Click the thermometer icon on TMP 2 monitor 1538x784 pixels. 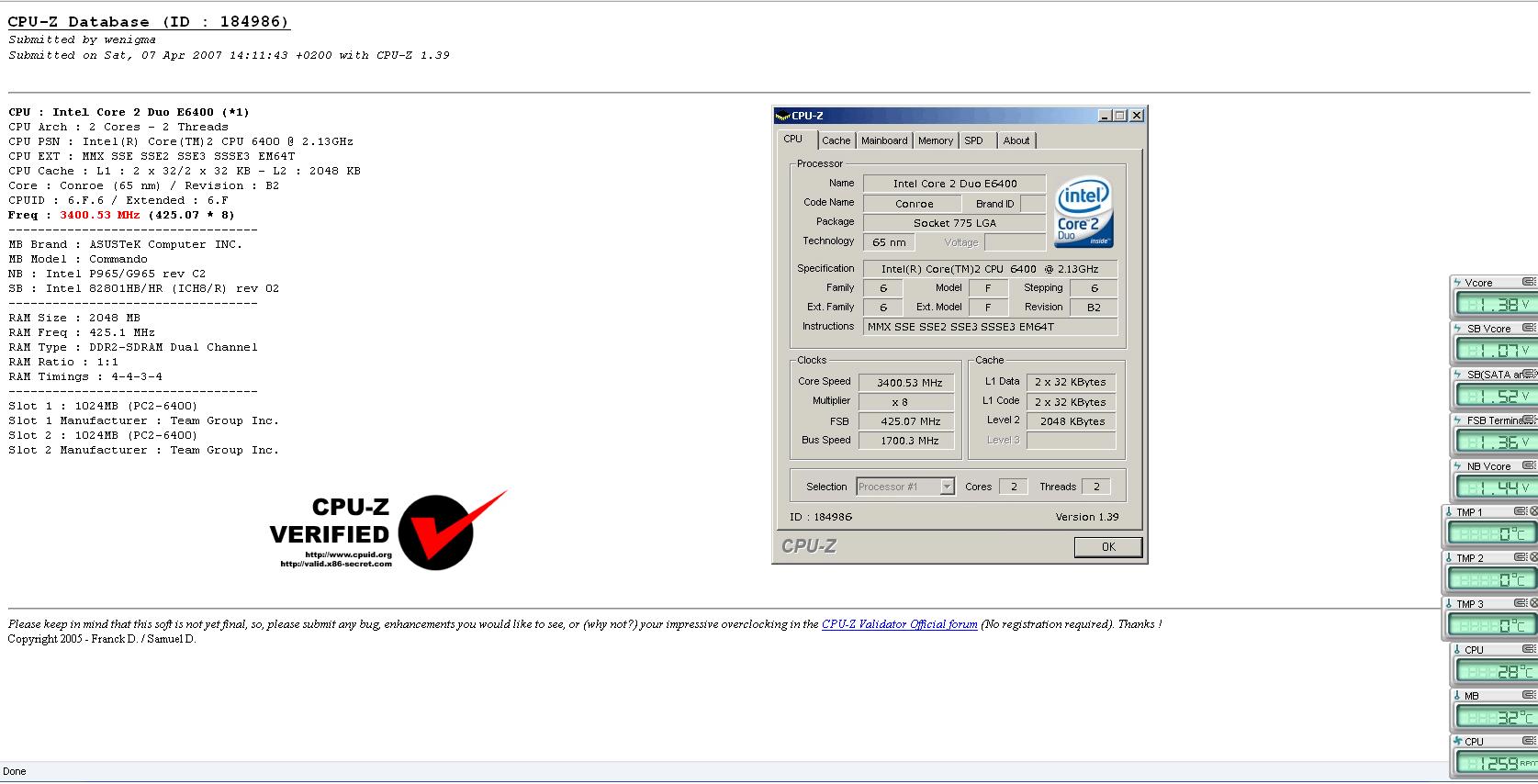pos(1449,557)
